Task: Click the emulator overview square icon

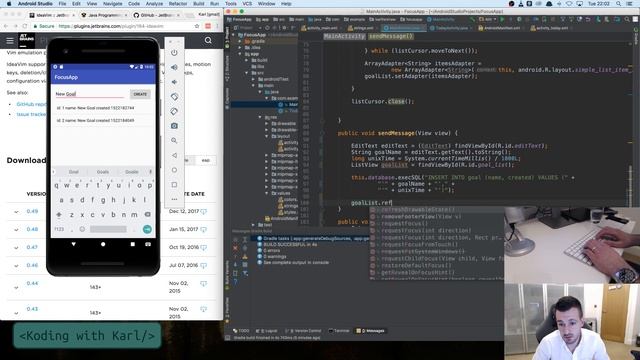Action: click(174, 185)
